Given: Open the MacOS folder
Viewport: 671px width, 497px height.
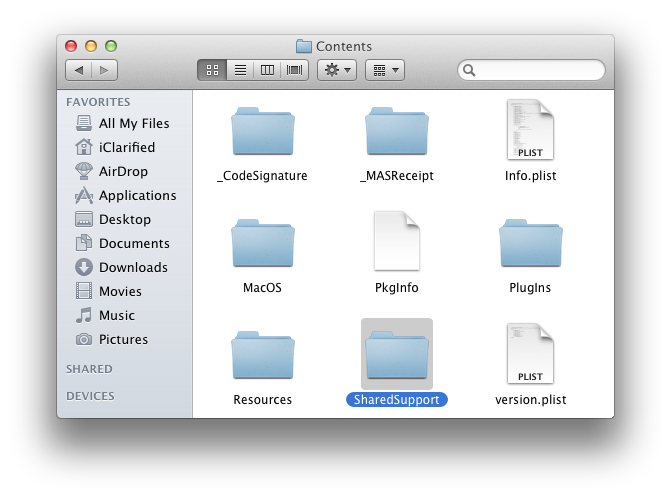Looking at the screenshot, I should (262, 248).
